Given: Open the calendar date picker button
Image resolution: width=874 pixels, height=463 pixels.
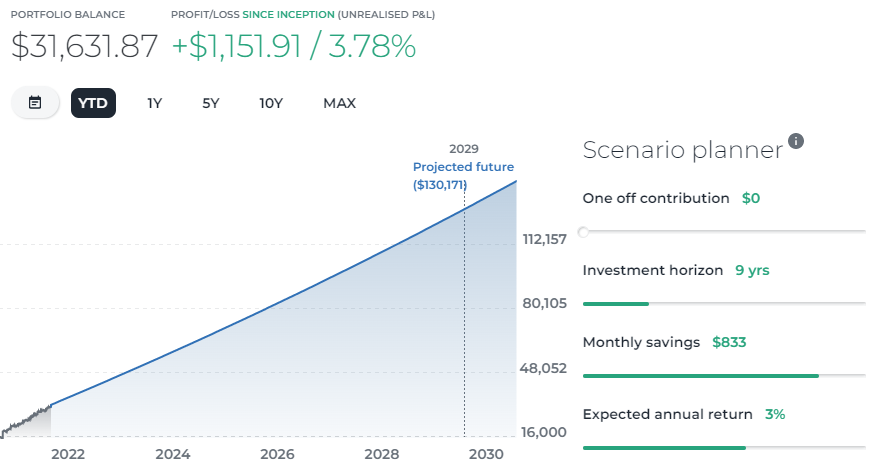Looking at the screenshot, I should point(35,103).
